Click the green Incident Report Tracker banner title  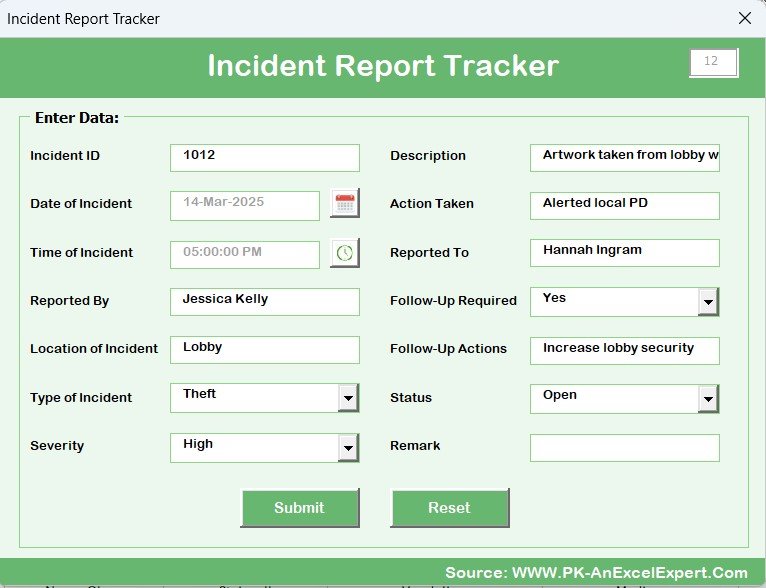tap(383, 66)
